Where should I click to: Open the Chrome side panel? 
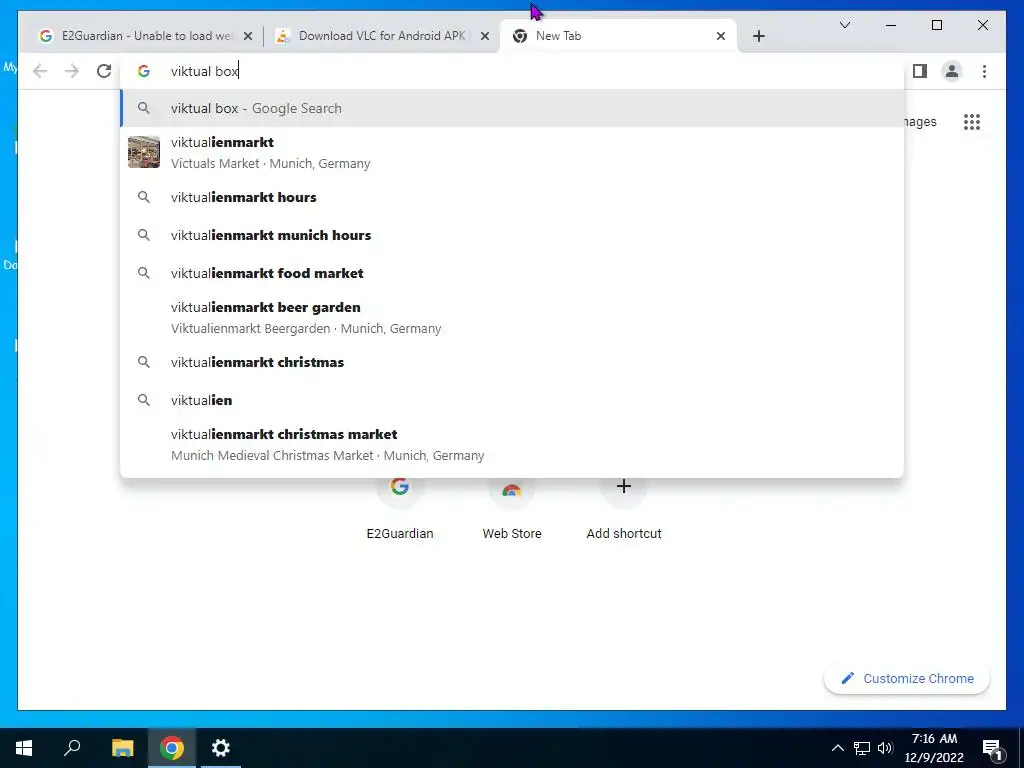pyautogui.click(x=920, y=71)
